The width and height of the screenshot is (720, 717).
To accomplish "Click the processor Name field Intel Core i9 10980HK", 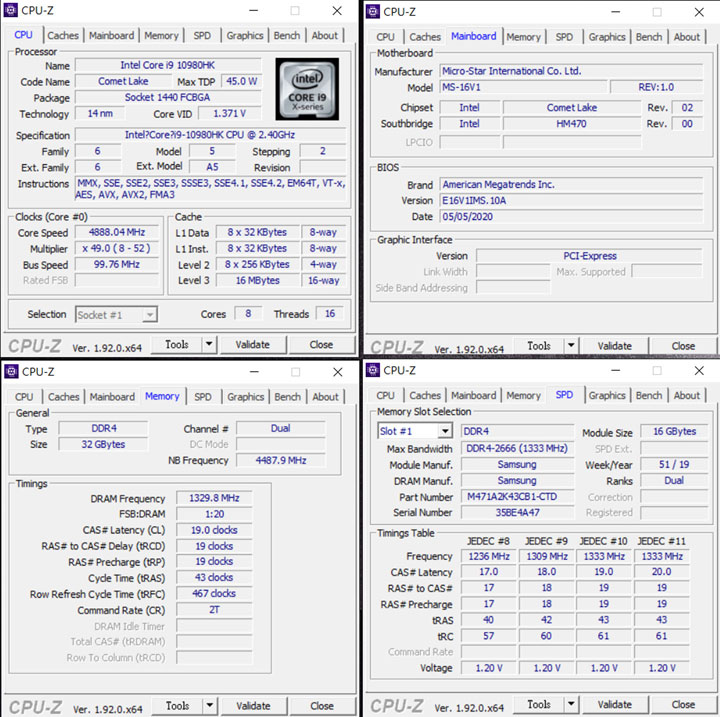I will tap(168, 65).
